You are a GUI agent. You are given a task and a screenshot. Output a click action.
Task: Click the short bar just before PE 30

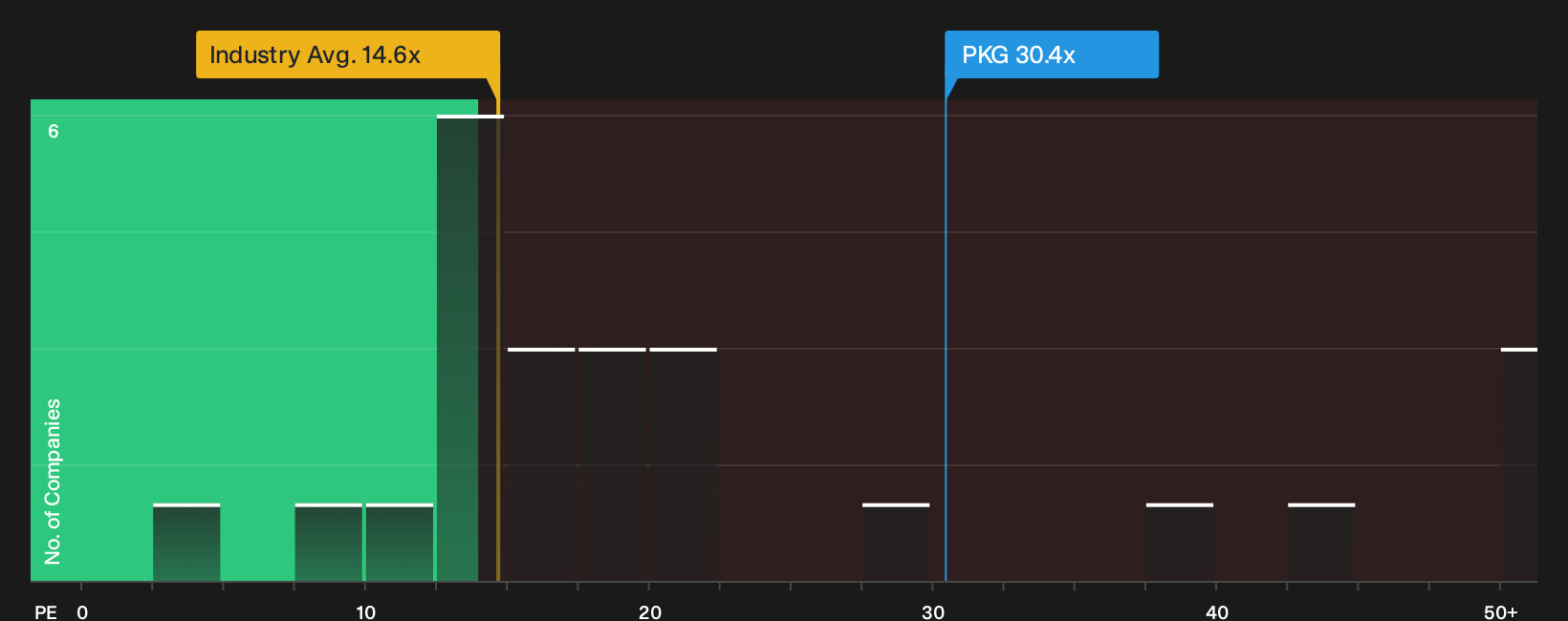point(896,542)
